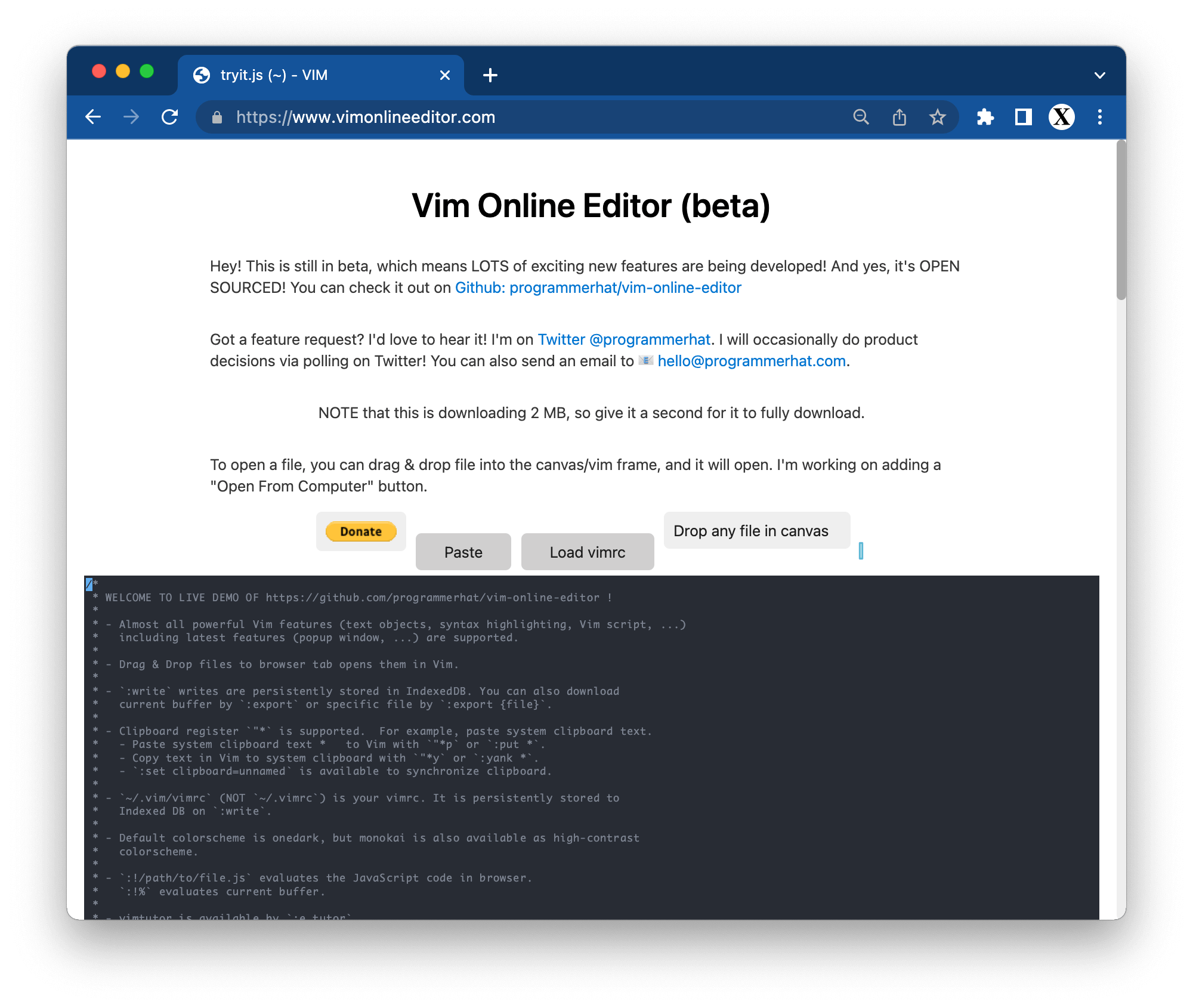The height and width of the screenshot is (1008, 1193).
Task: Click the share page icon
Action: 899,117
